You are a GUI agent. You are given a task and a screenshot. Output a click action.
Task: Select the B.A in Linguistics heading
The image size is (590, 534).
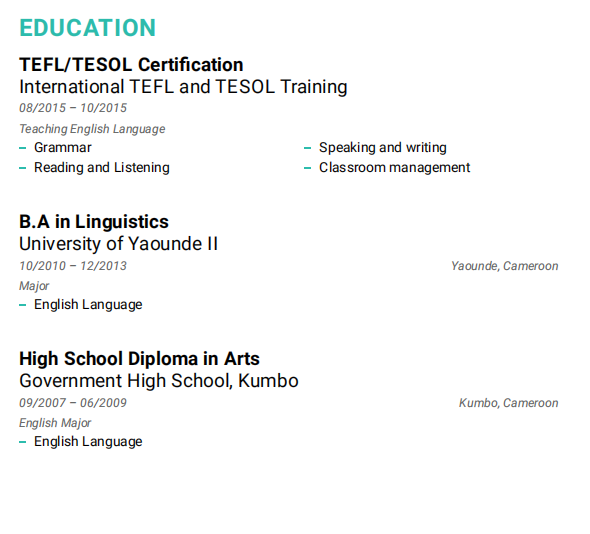click(94, 222)
